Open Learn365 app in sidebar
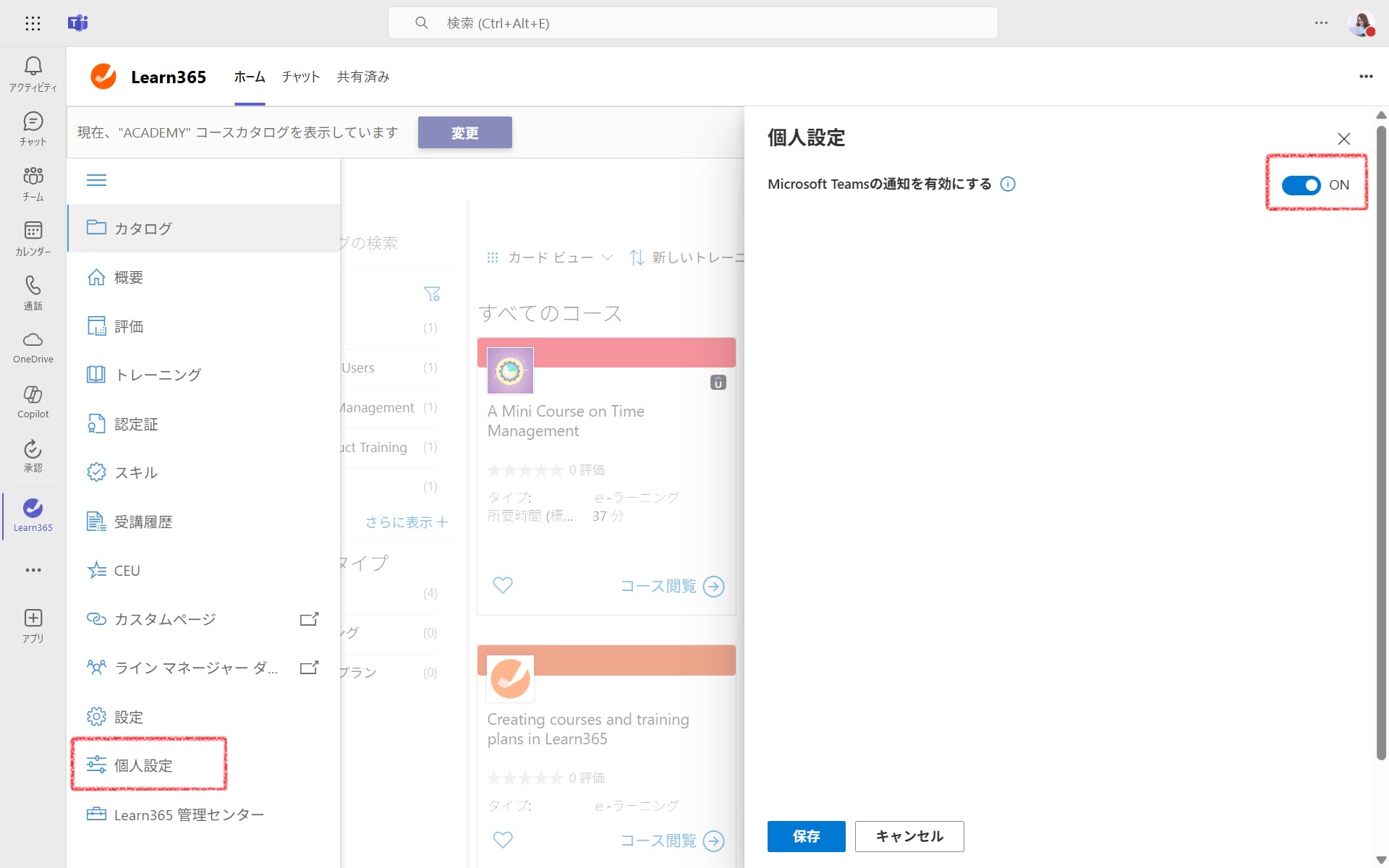 coord(33,516)
